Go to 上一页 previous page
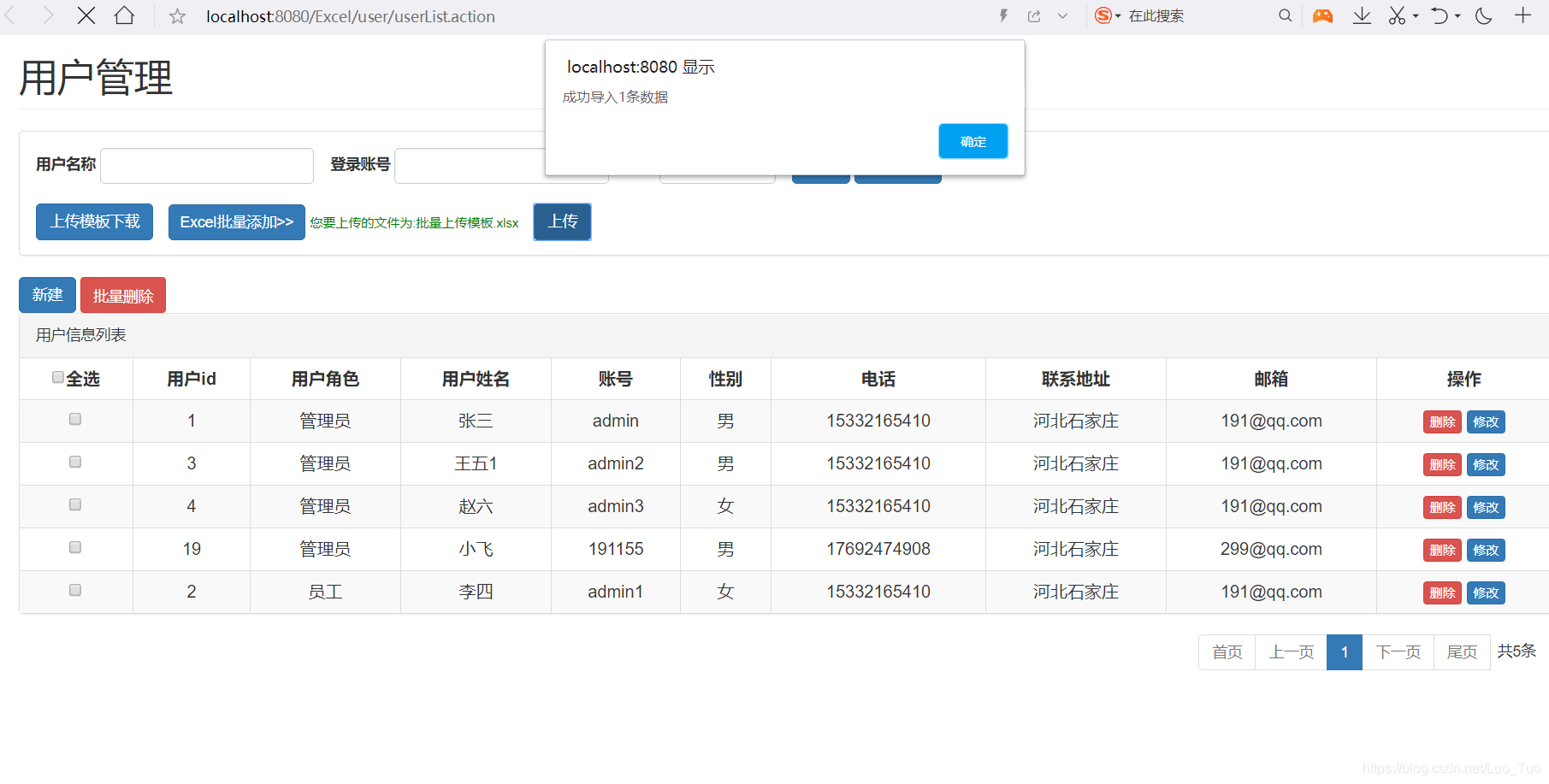 click(x=1292, y=652)
